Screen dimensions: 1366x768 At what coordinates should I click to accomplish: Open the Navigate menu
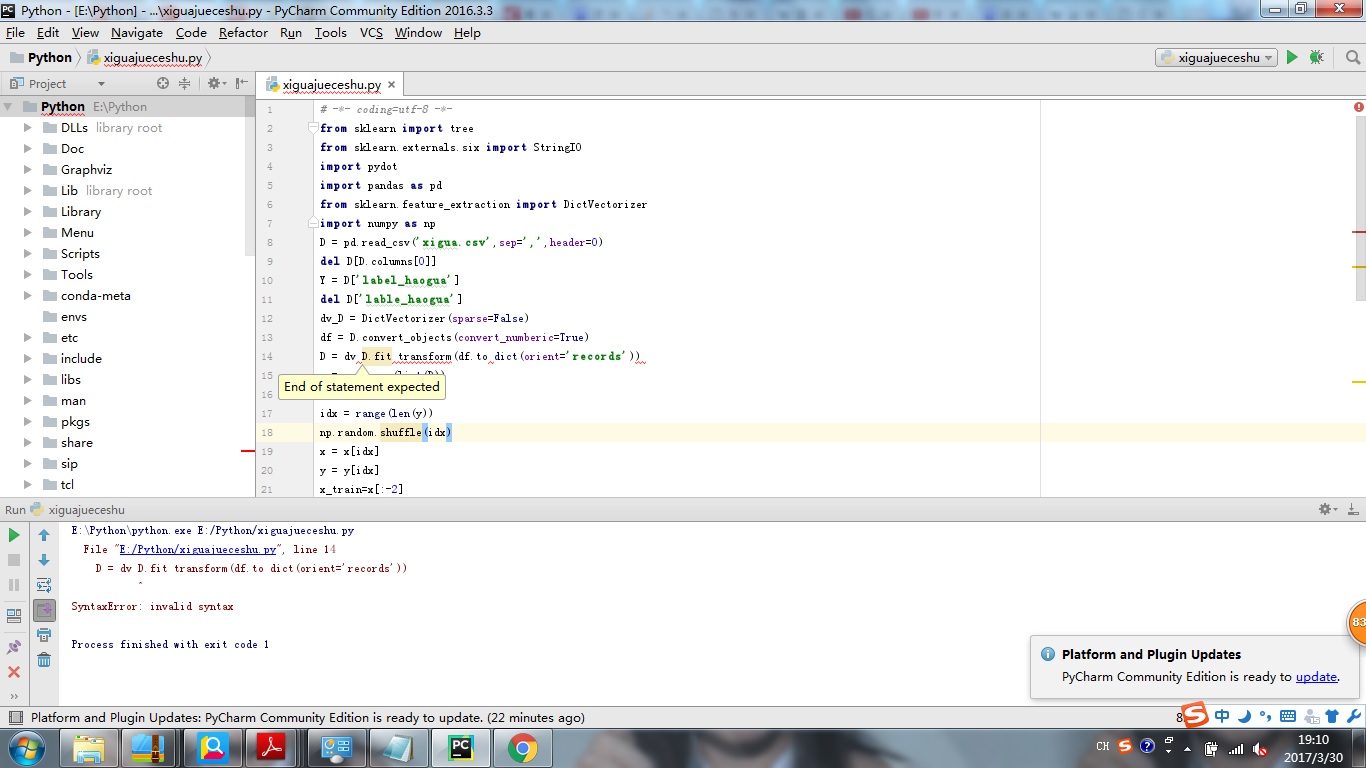[137, 32]
